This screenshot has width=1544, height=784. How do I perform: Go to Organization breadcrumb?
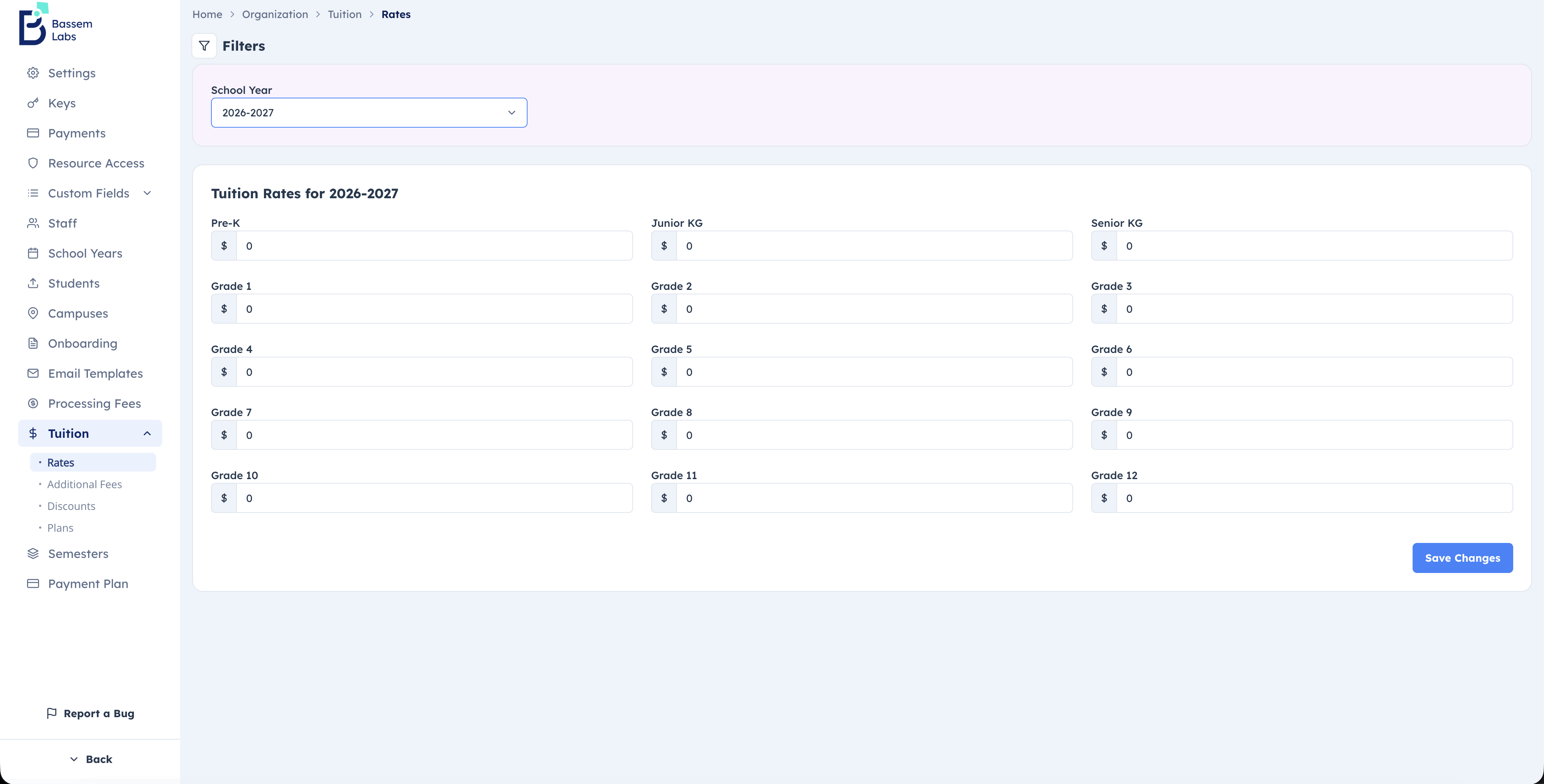pyautogui.click(x=274, y=14)
